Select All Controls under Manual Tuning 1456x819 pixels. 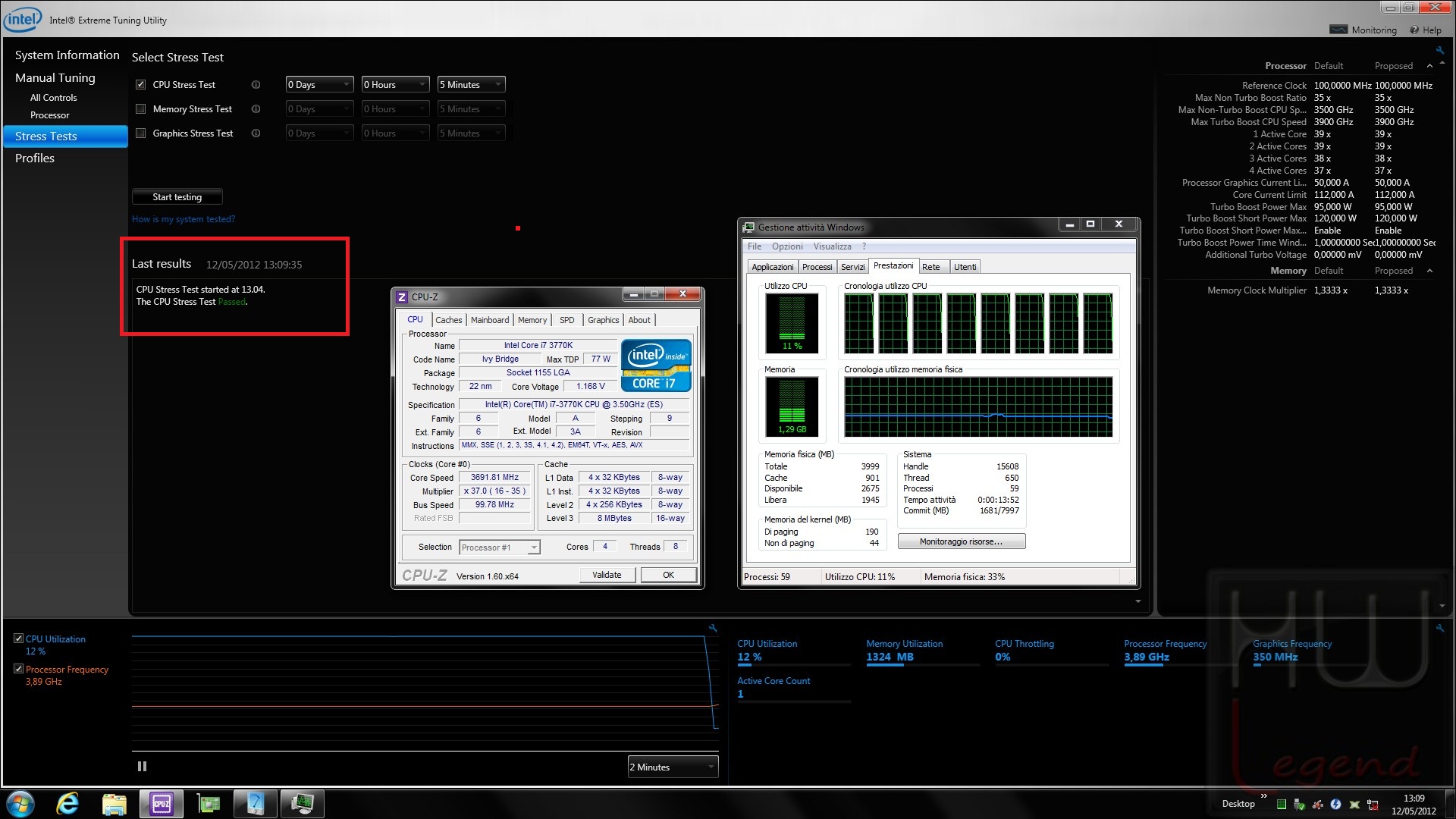coord(53,98)
